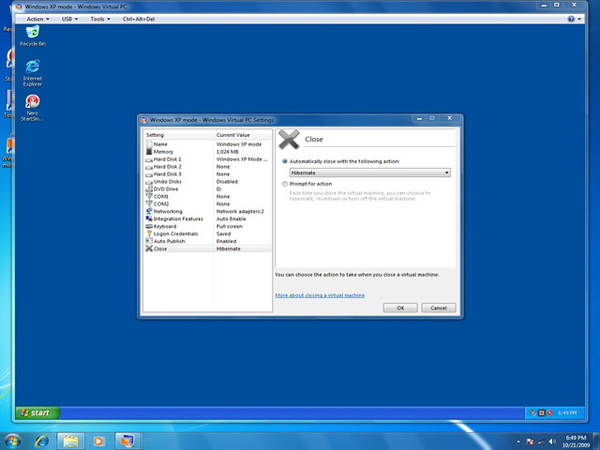Launch the Internet Explorer desktop shortcut

[33, 73]
